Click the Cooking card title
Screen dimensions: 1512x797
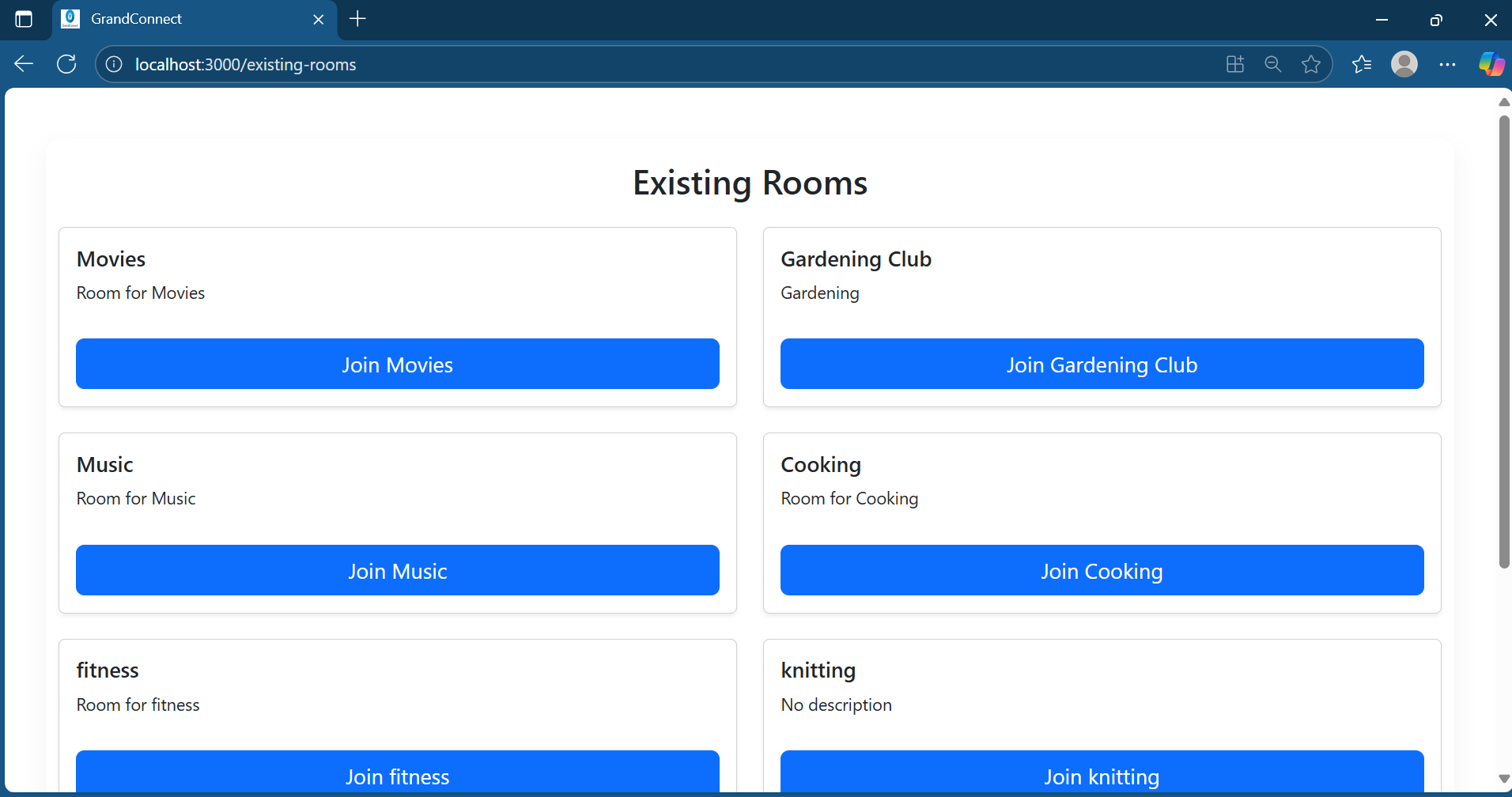(821, 465)
